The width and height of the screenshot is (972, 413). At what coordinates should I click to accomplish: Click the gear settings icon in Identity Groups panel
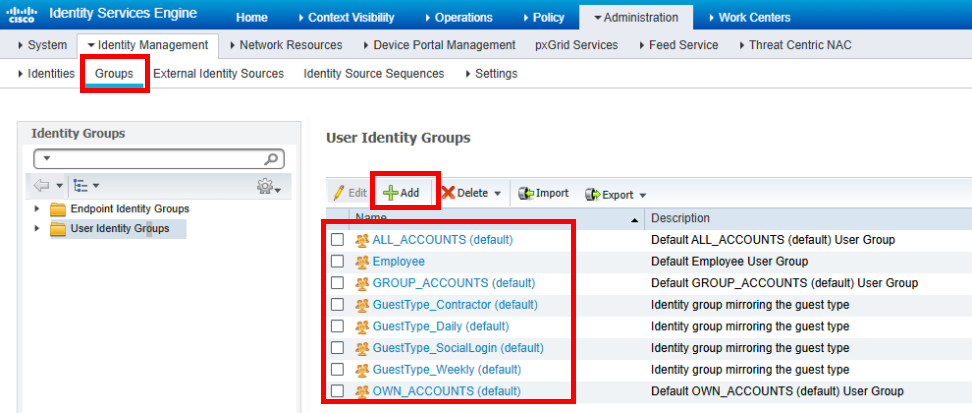click(268, 187)
